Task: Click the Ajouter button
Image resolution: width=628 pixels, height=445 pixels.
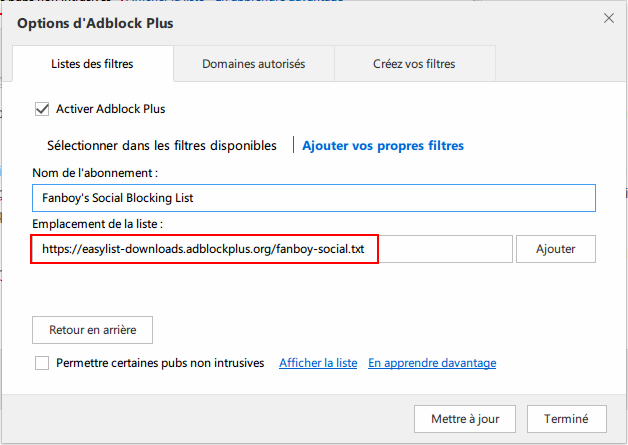Action: (x=556, y=249)
